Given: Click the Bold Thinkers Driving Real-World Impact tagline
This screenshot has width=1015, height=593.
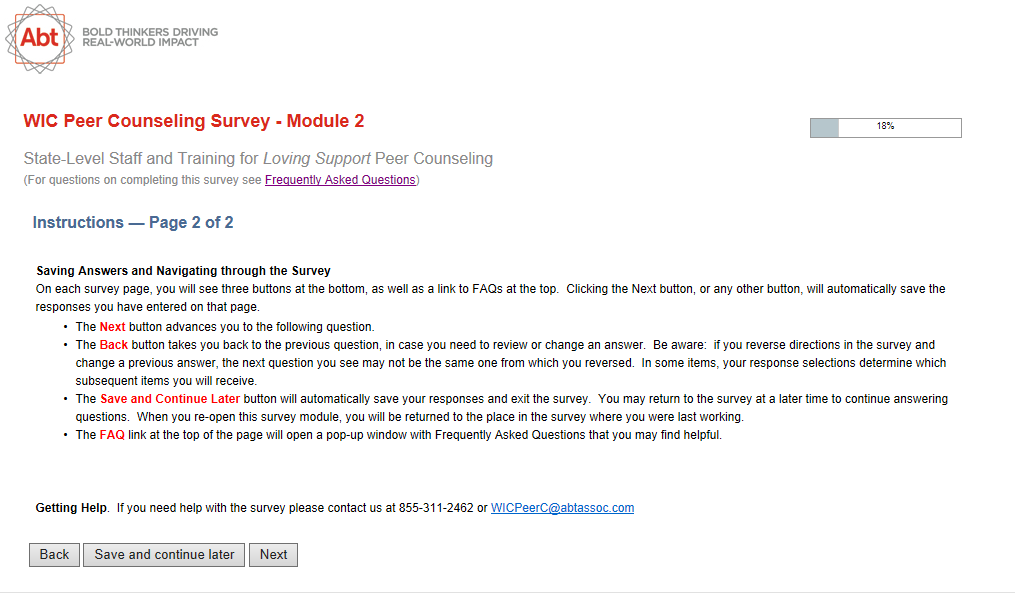Looking at the screenshot, I should point(149,38).
